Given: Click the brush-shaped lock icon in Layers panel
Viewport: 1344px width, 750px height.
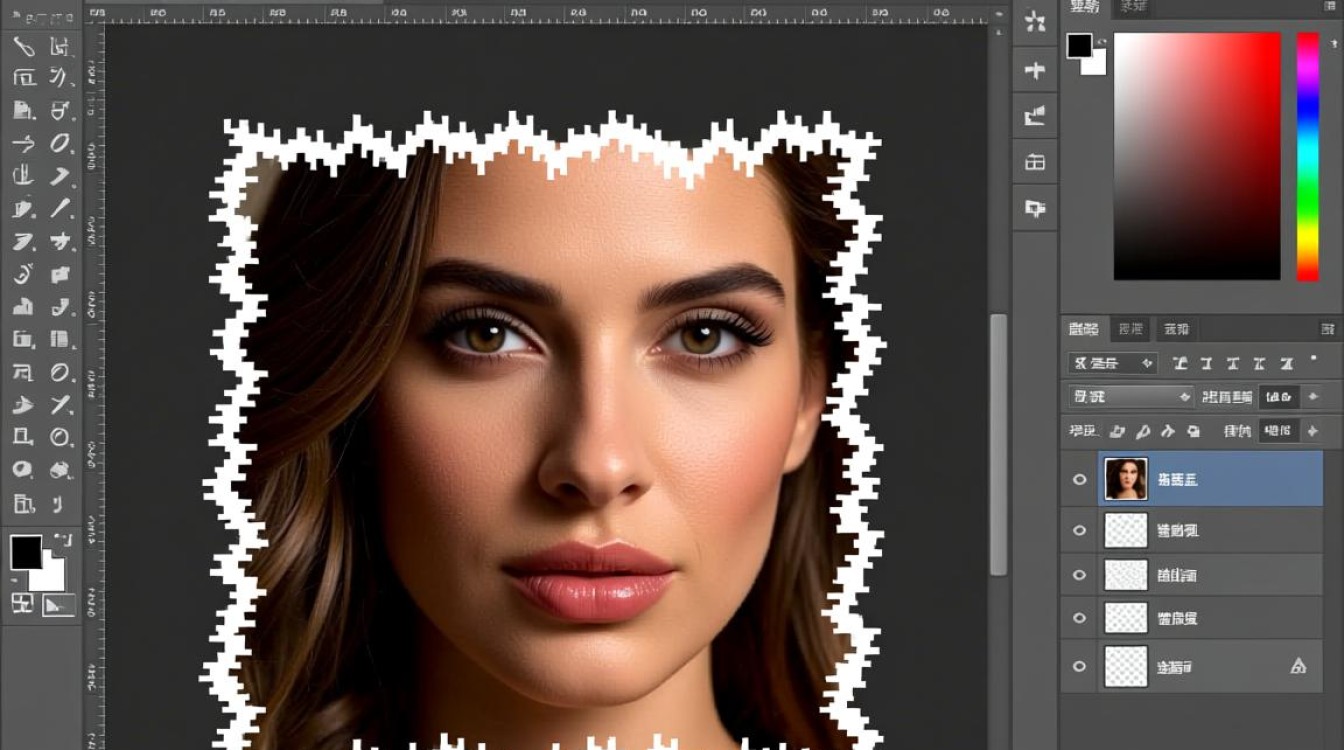Looking at the screenshot, I should [x=1142, y=432].
